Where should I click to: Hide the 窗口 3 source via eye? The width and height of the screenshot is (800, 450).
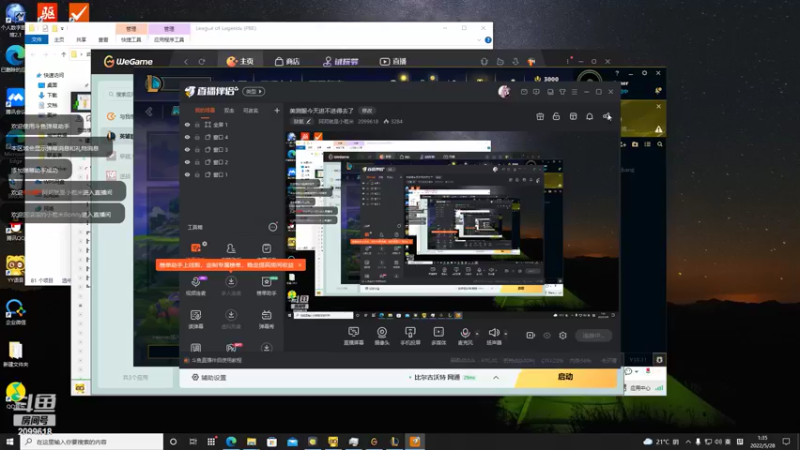coord(187,149)
